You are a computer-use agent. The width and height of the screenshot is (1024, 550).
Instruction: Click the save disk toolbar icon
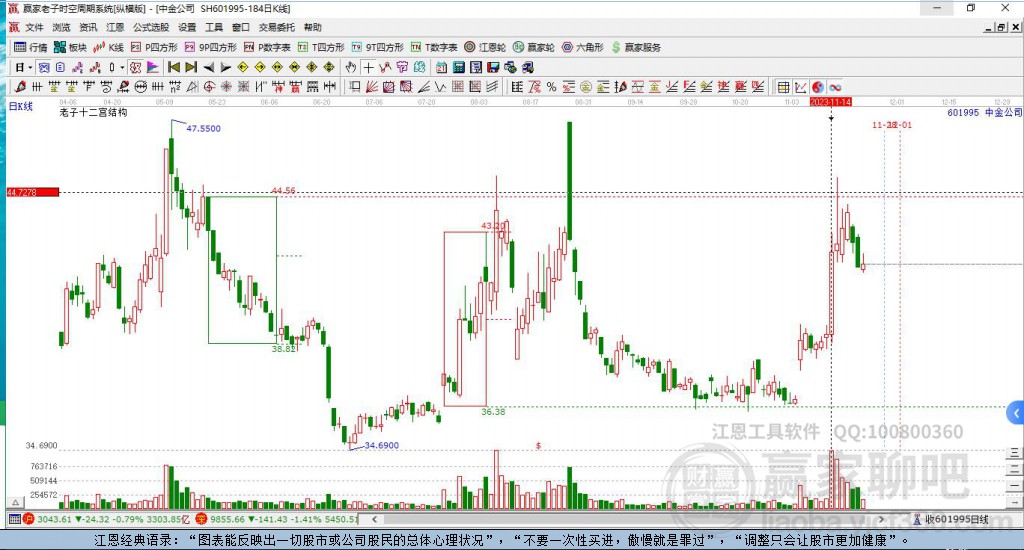pos(493,67)
